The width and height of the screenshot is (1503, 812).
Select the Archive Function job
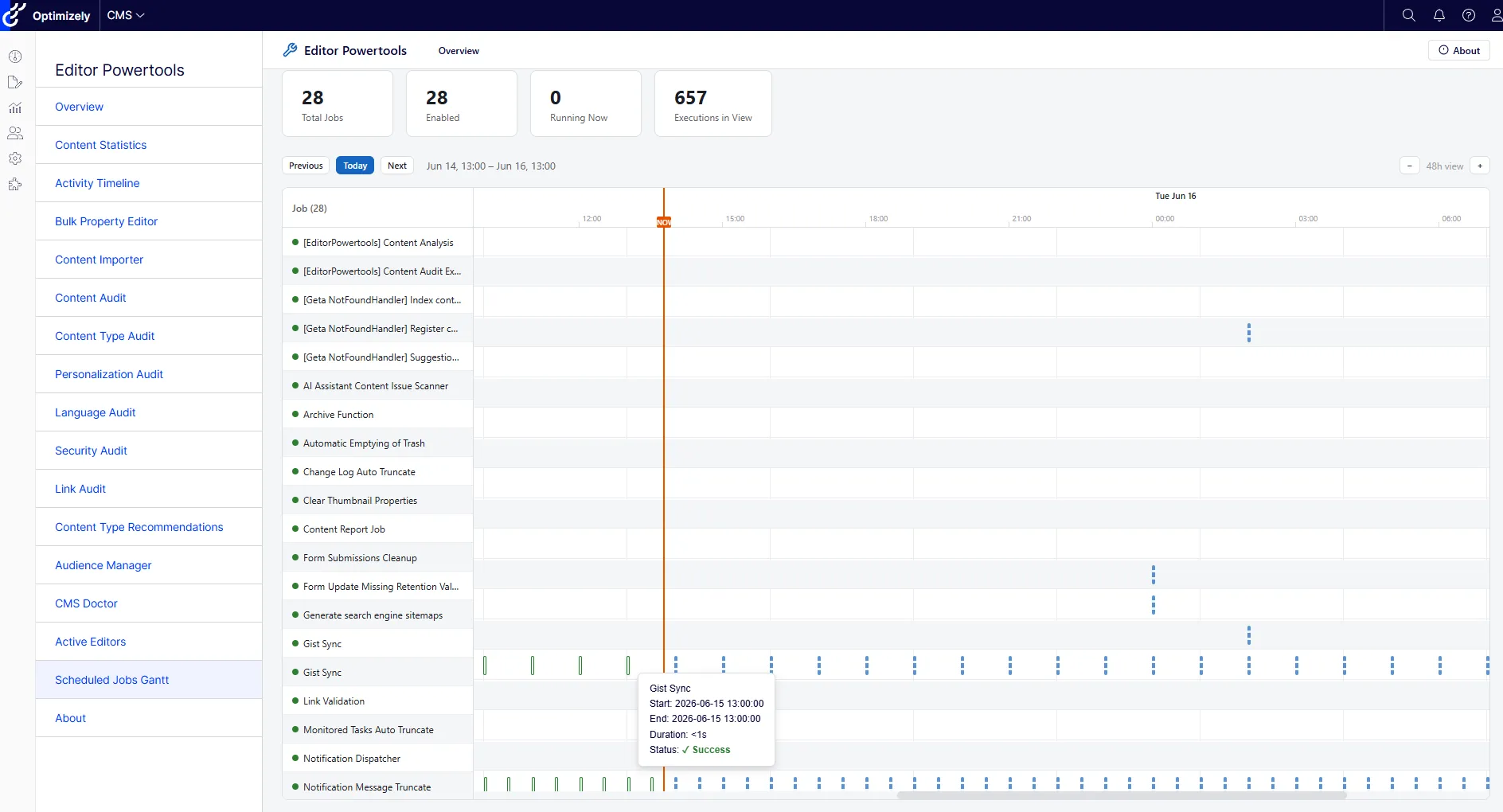coord(378,415)
